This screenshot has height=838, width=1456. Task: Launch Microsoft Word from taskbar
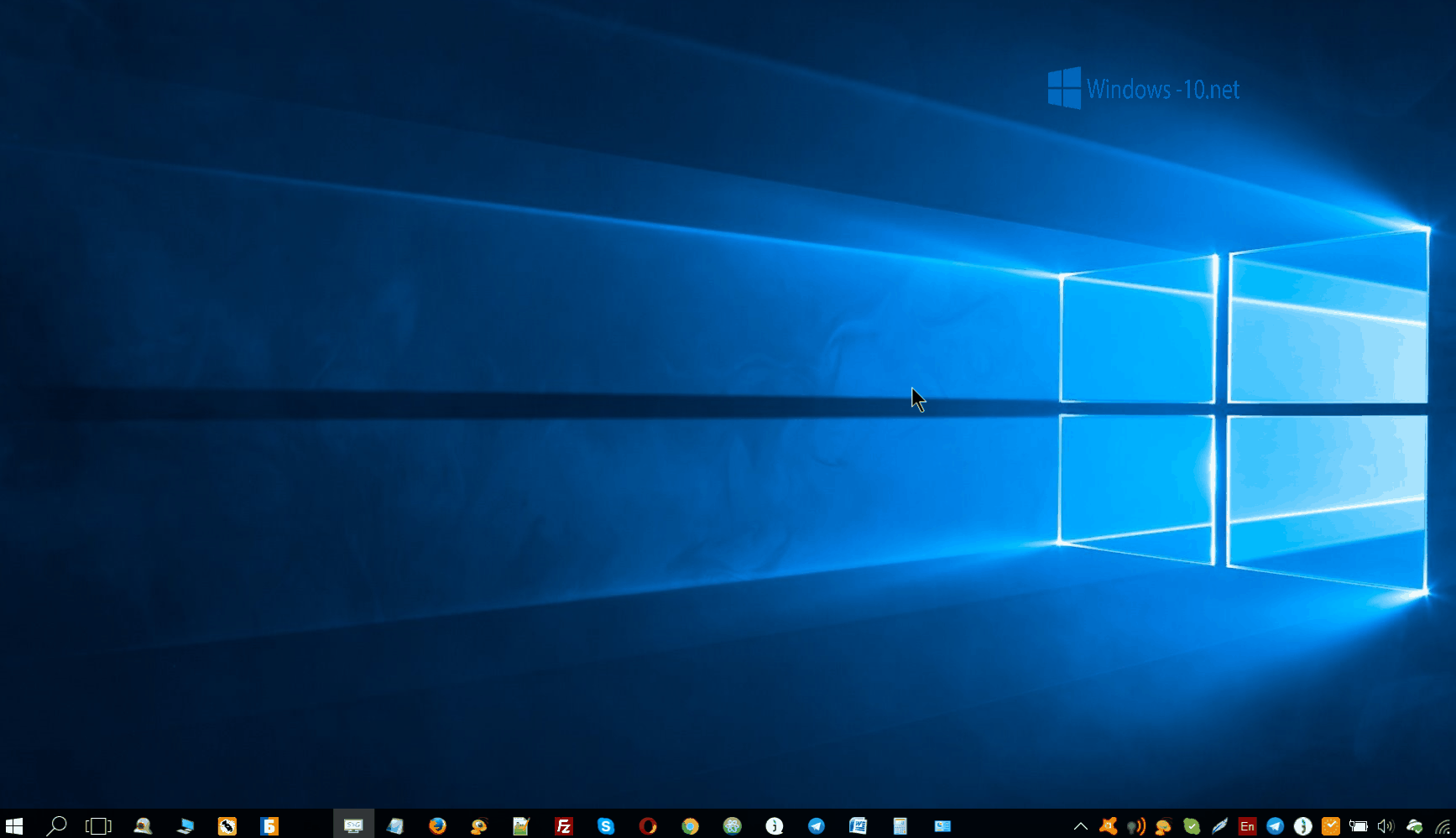click(858, 826)
